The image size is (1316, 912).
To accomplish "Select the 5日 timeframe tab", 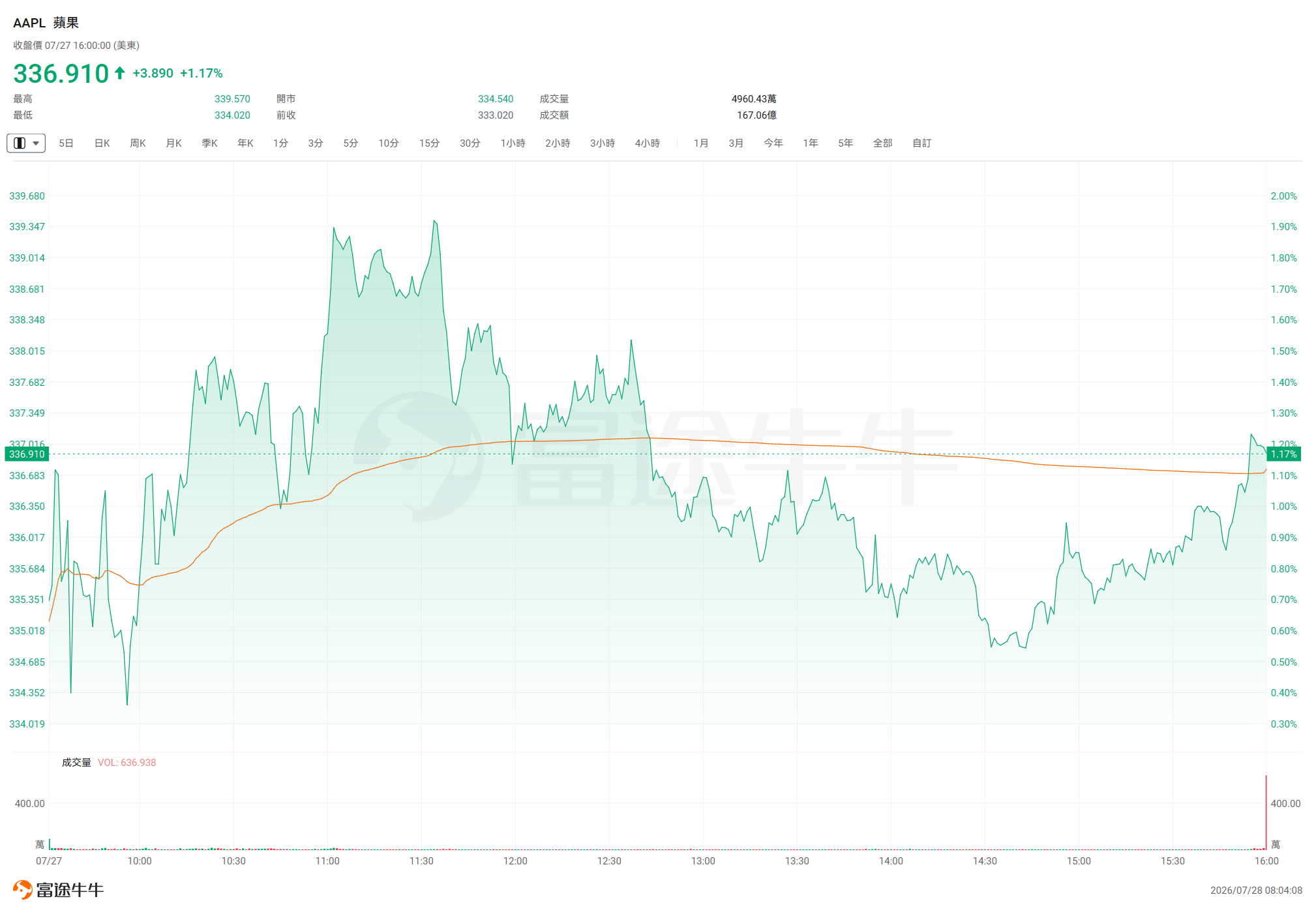I will coord(66,143).
